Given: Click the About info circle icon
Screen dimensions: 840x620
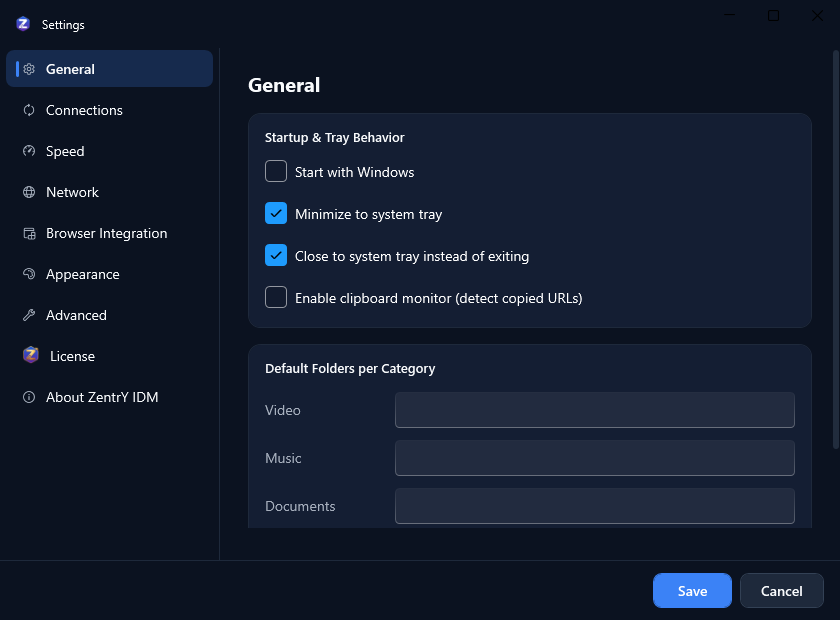Looking at the screenshot, I should point(29,397).
